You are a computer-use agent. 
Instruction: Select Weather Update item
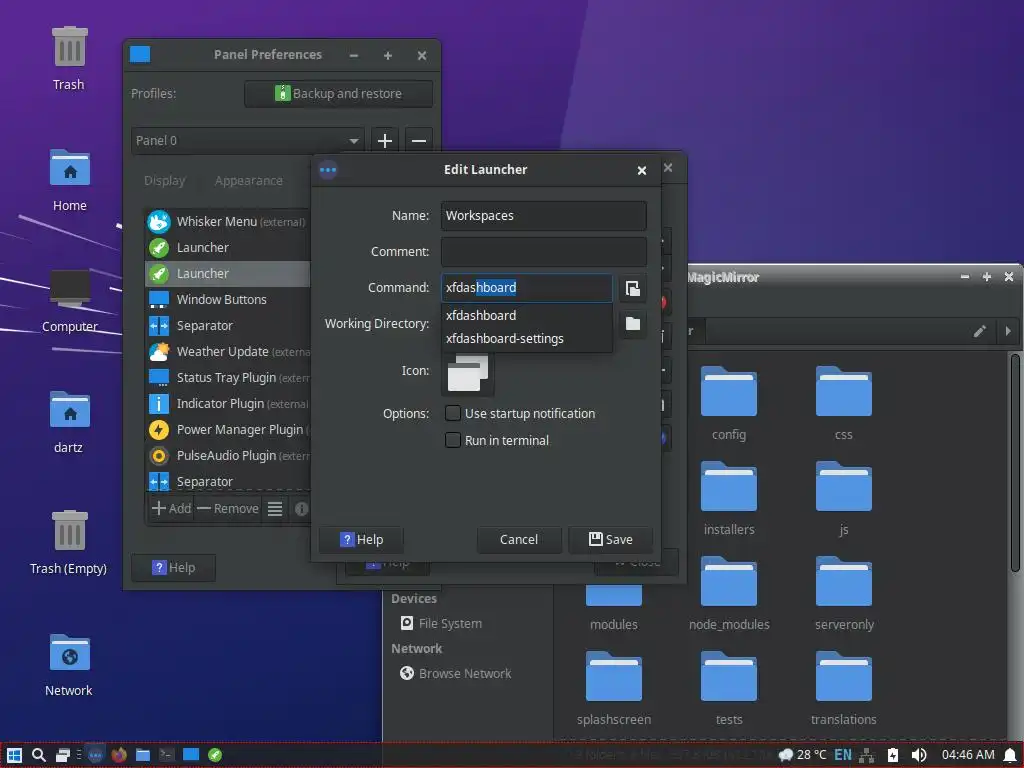pyautogui.click(x=227, y=352)
